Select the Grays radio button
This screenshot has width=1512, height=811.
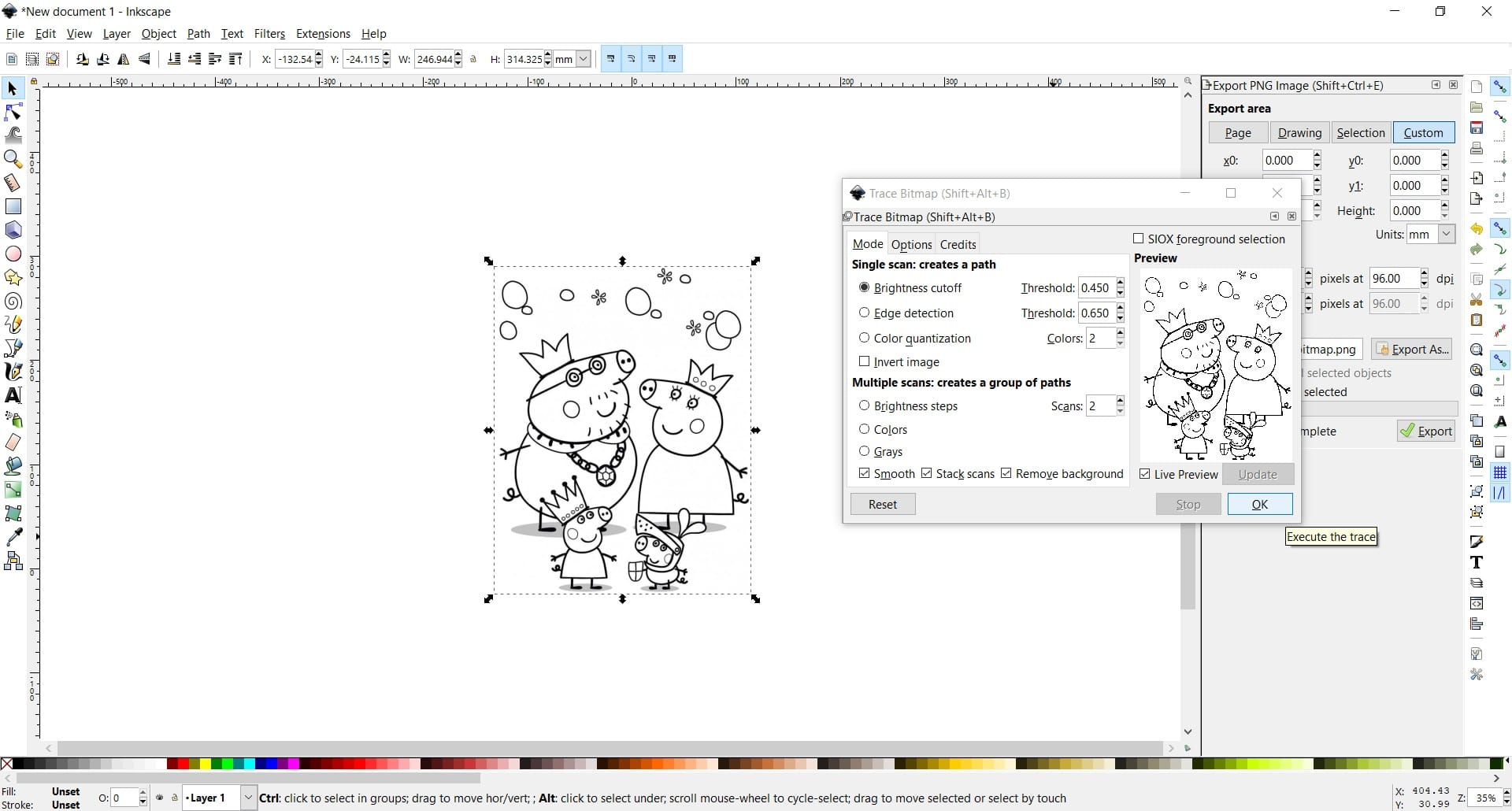click(x=864, y=451)
